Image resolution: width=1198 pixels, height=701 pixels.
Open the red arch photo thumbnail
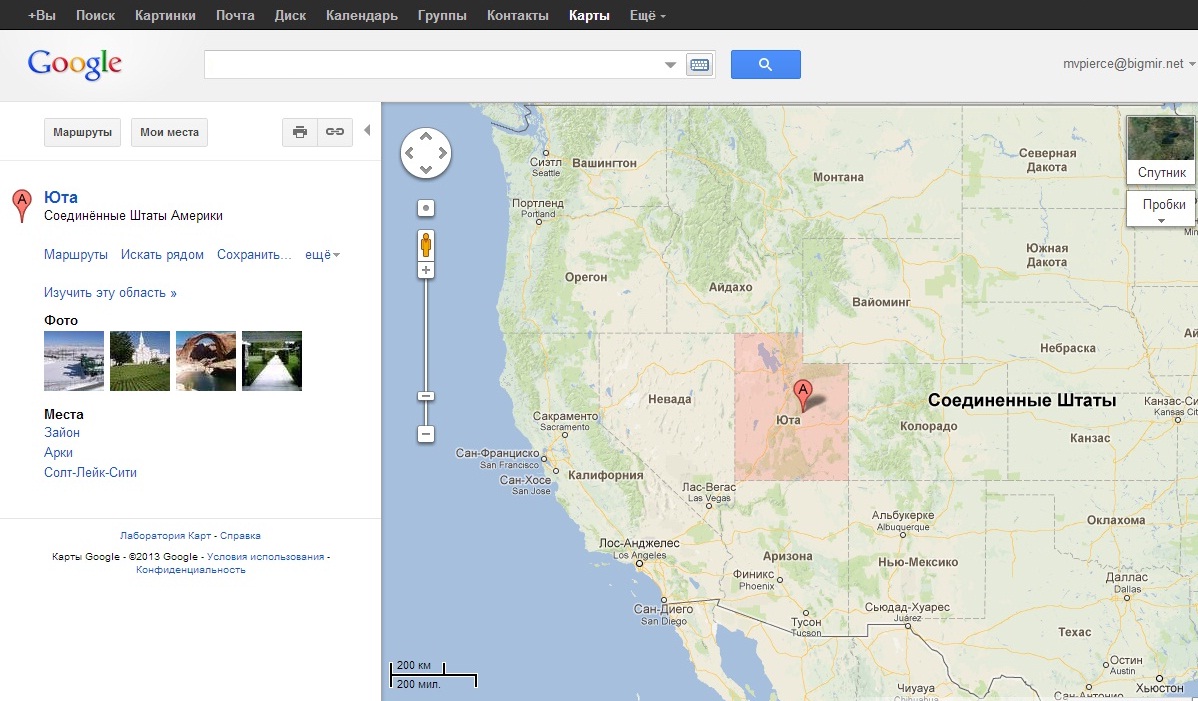click(206, 360)
